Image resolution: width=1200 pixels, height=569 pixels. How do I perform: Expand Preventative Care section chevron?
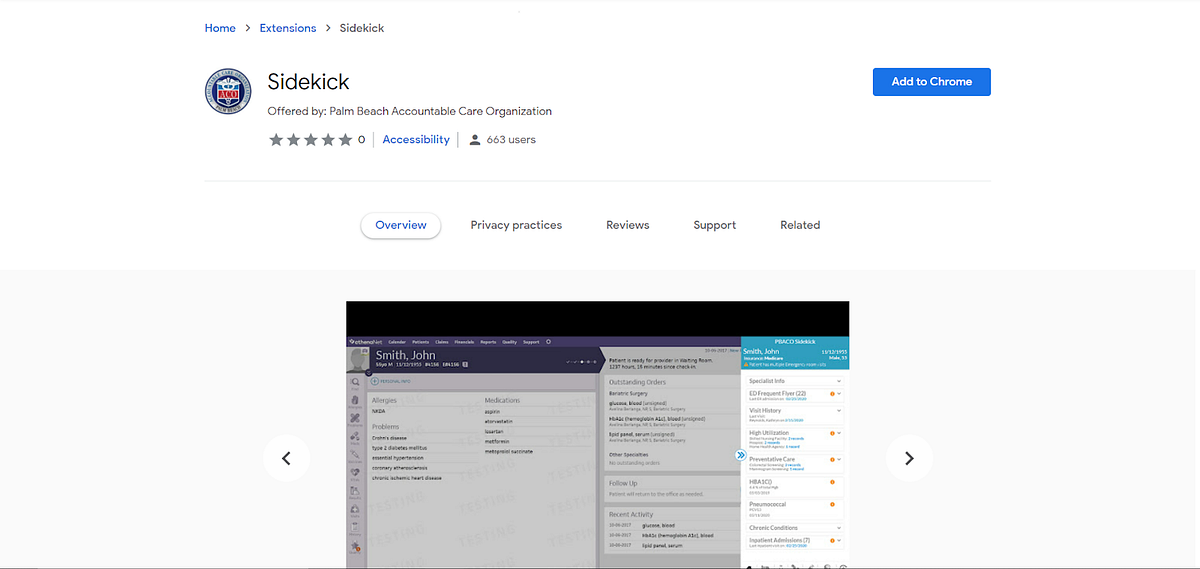(x=839, y=459)
